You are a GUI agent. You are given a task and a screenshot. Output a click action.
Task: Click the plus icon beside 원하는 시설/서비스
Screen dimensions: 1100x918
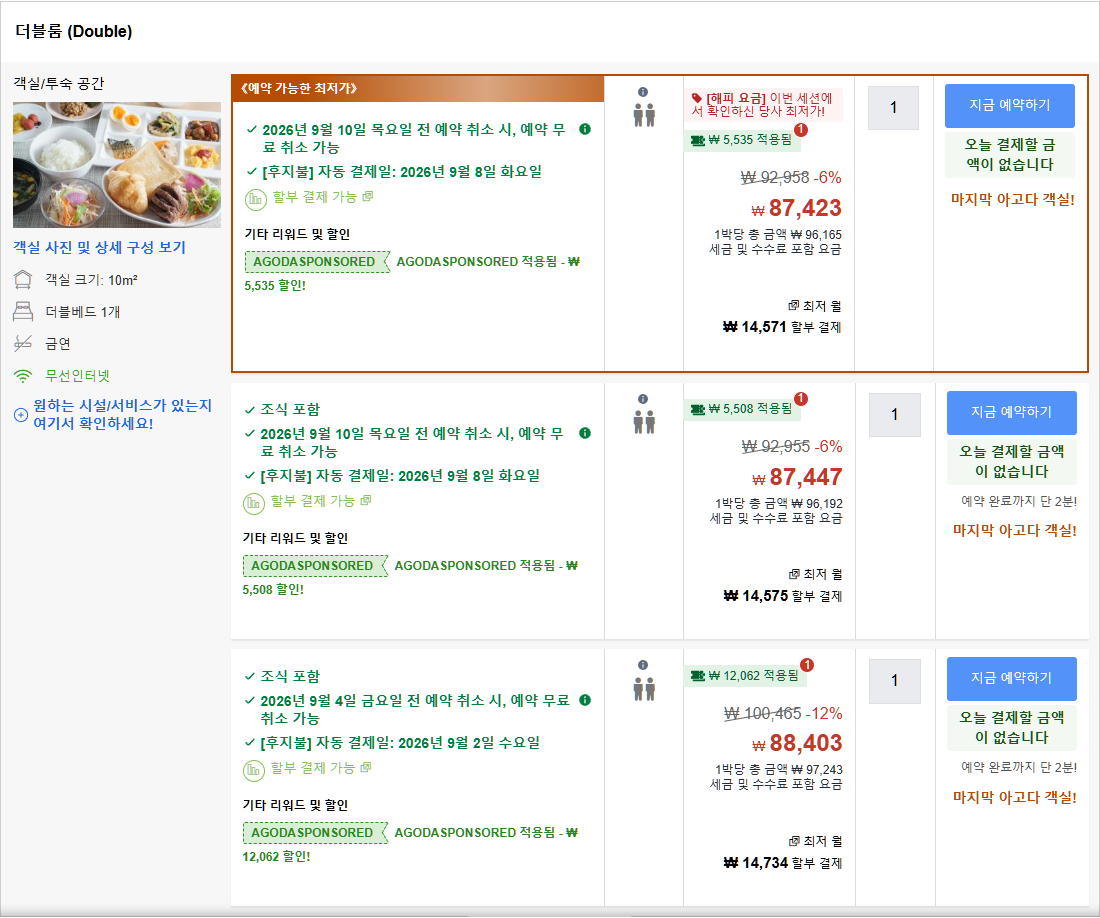(21, 414)
